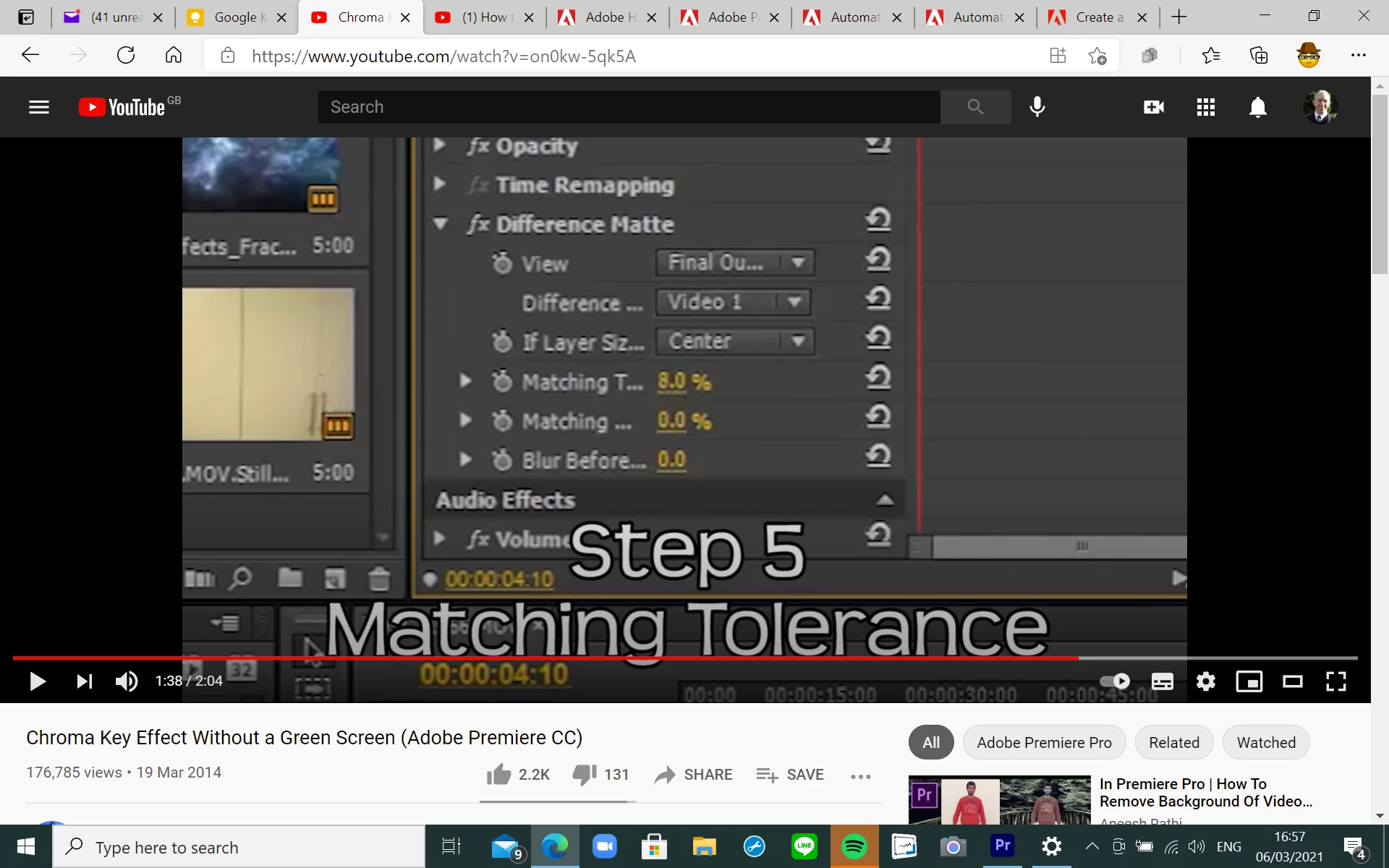Click the SHARE button
The height and width of the screenshot is (868, 1389).
click(693, 775)
